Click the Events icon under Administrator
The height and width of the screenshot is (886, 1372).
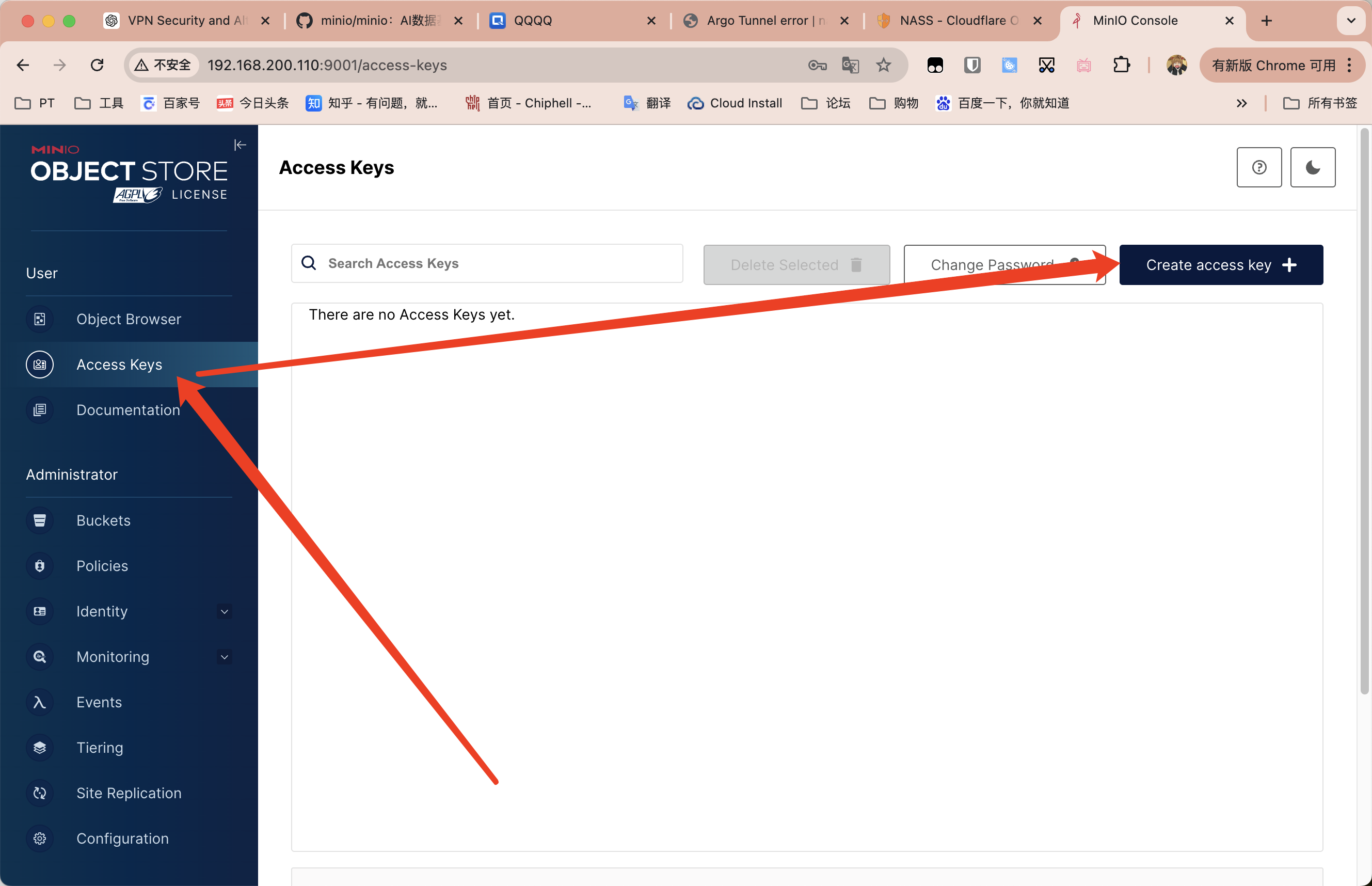[x=38, y=702]
